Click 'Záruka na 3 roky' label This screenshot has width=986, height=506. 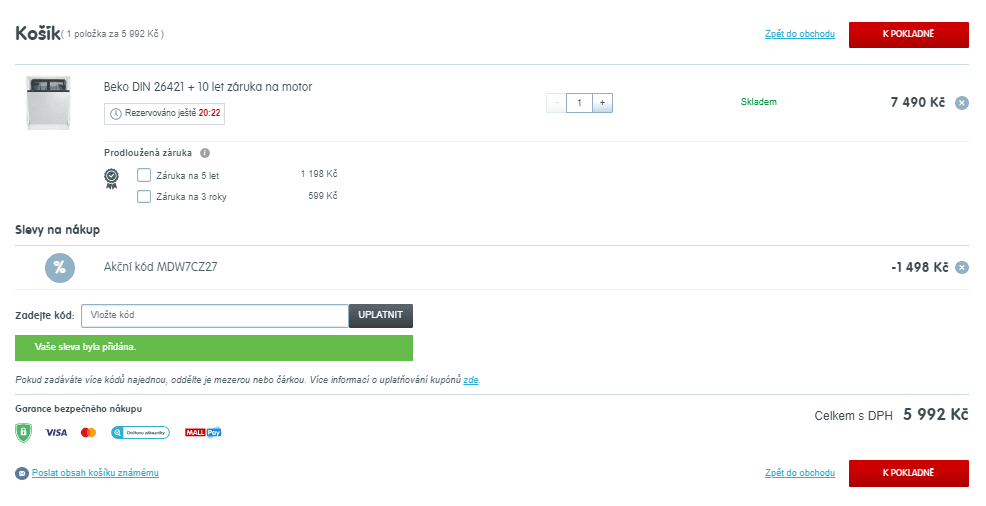point(191,197)
